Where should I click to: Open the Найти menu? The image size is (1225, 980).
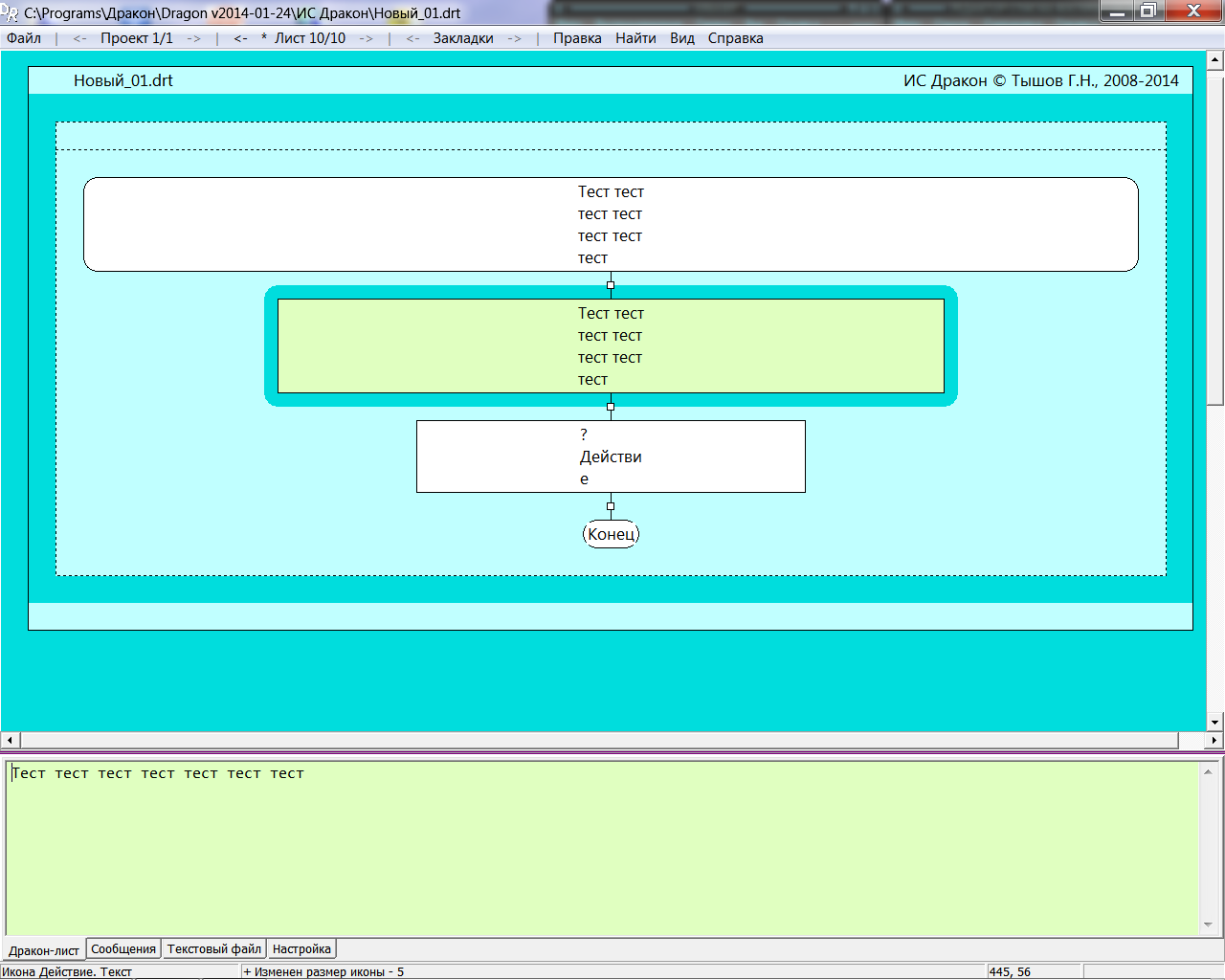635,38
